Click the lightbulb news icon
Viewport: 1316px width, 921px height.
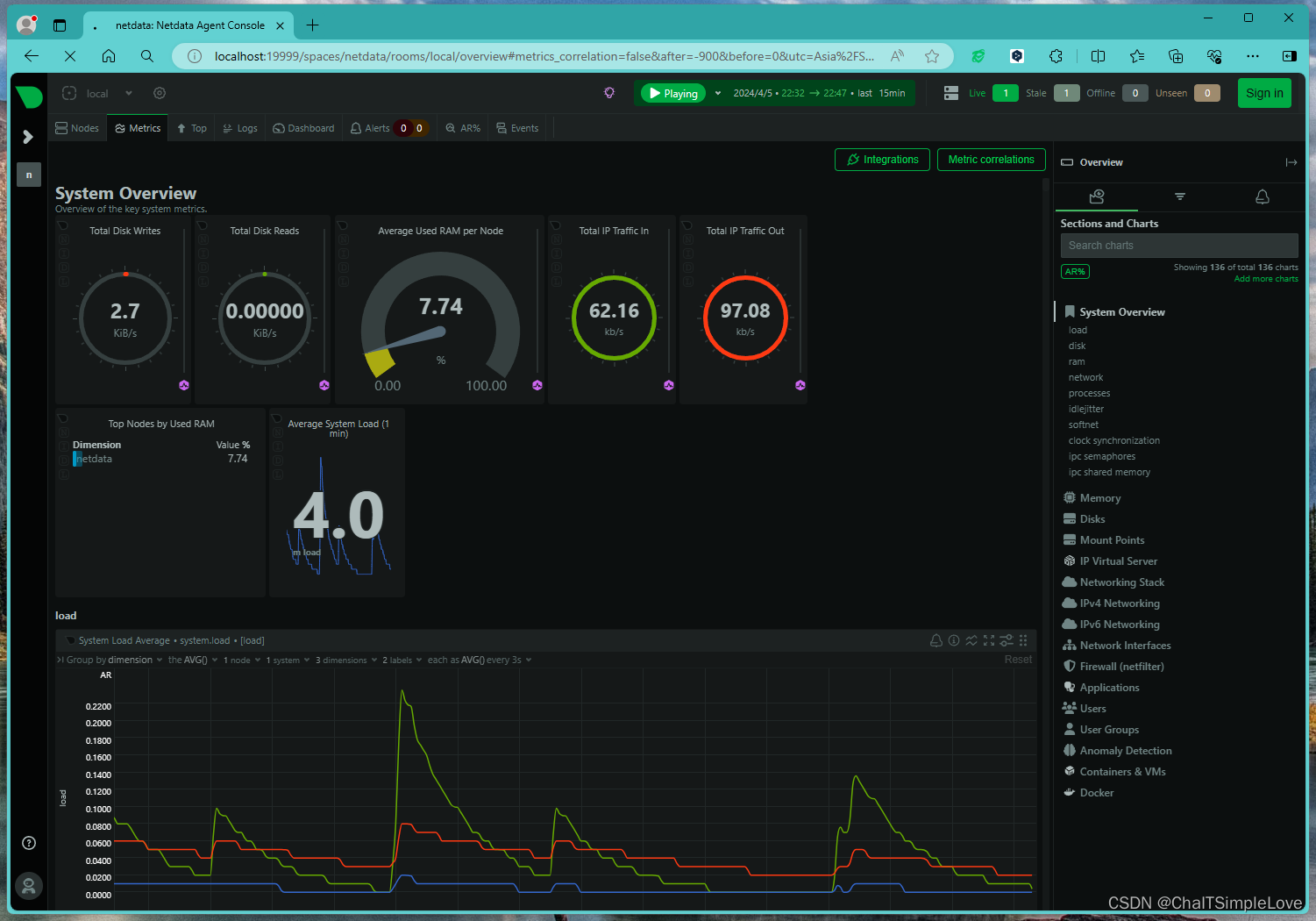click(609, 93)
